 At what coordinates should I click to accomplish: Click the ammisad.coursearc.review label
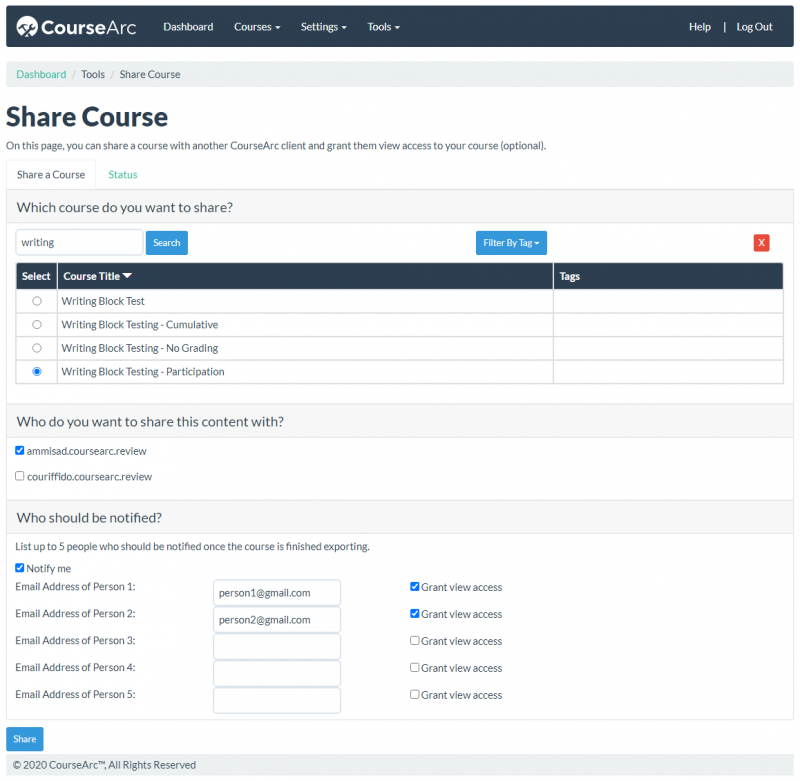tap(87, 451)
